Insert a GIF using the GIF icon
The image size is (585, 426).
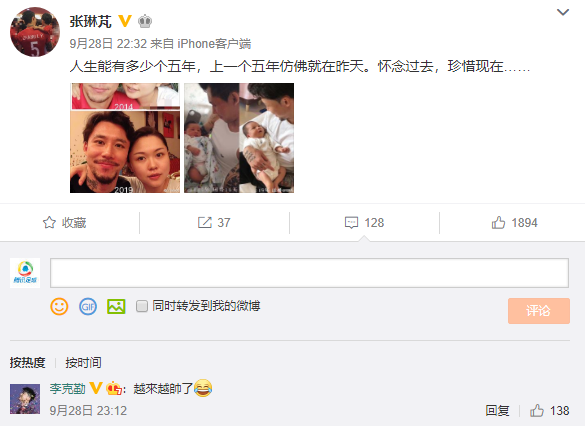point(88,307)
